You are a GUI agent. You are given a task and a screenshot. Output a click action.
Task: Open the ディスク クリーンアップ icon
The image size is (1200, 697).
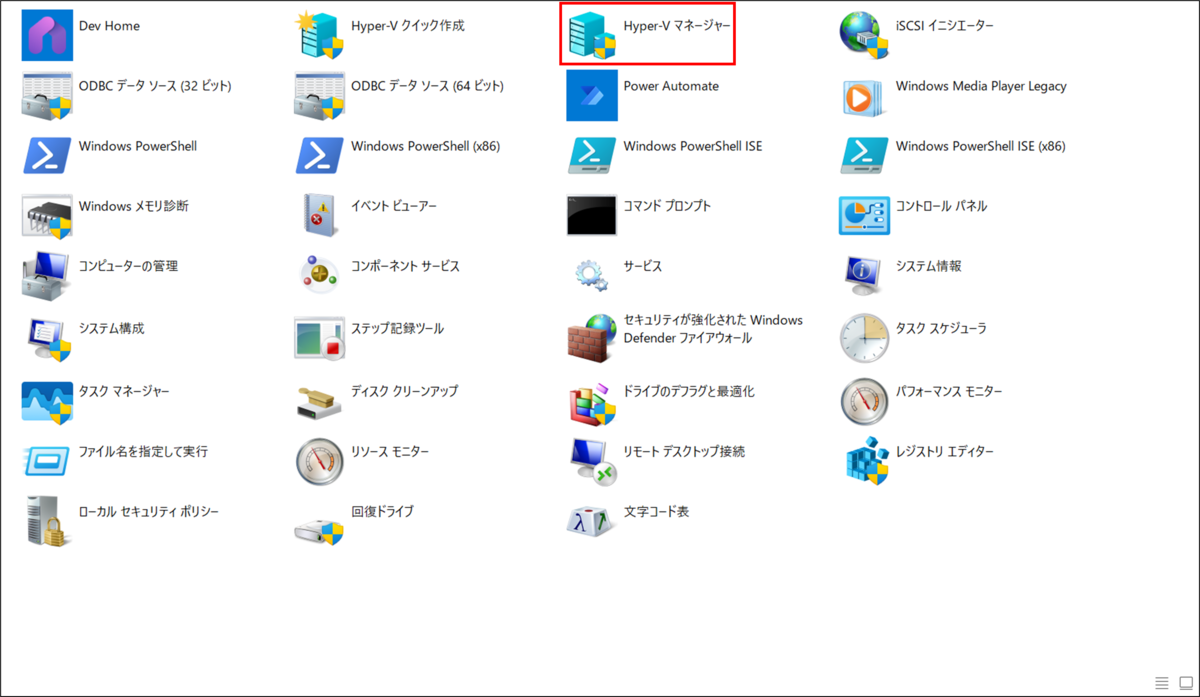[x=319, y=401]
